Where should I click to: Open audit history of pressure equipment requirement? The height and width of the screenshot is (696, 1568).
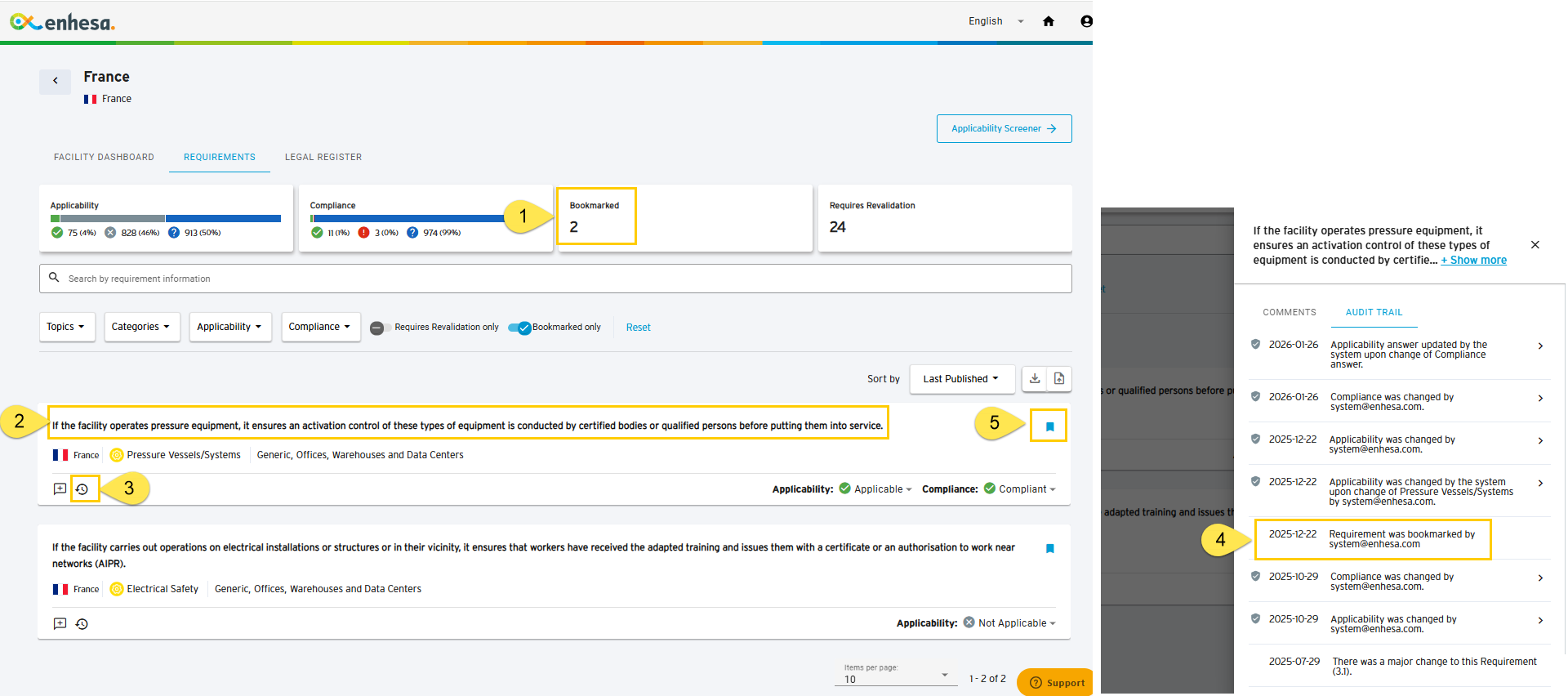pos(82,489)
